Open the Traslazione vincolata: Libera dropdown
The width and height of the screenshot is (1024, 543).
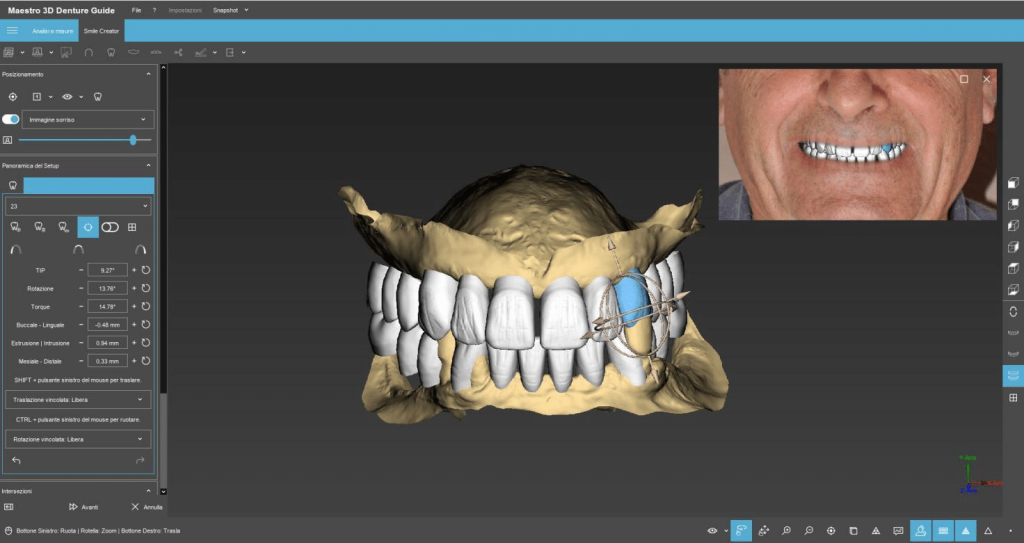[80, 399]
